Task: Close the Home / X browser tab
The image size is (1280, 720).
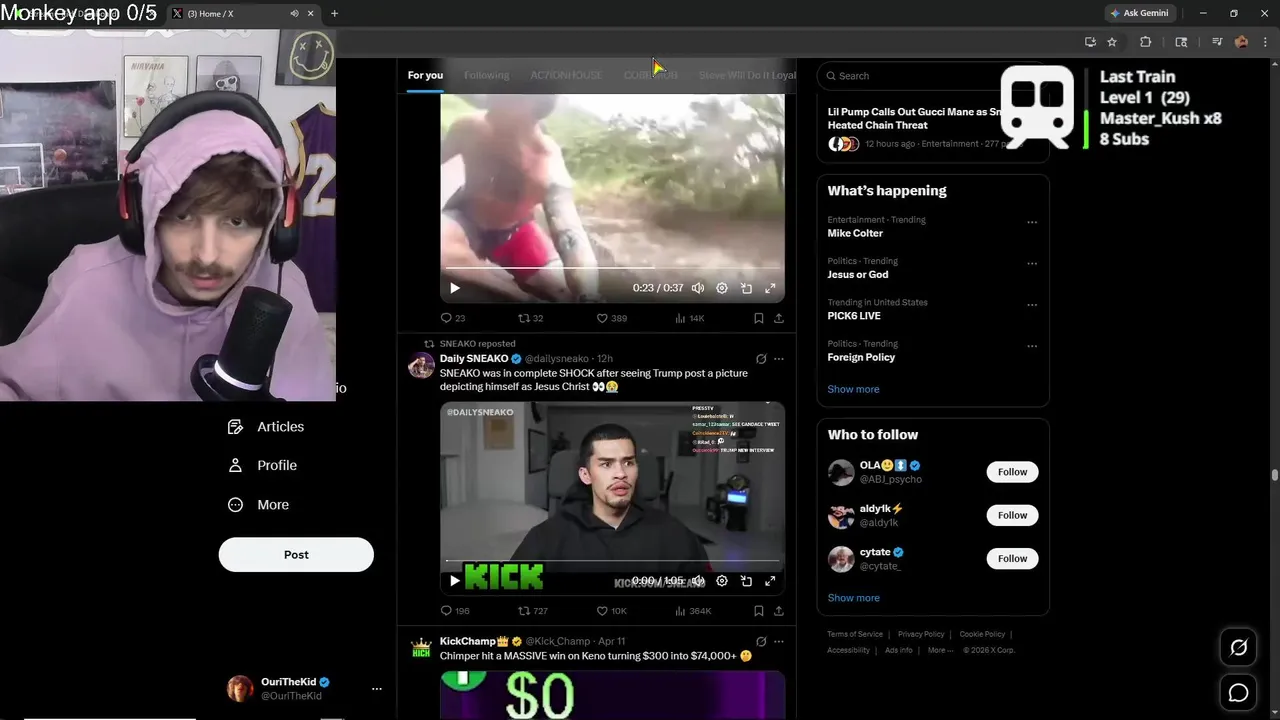Action: click(310, 13)
